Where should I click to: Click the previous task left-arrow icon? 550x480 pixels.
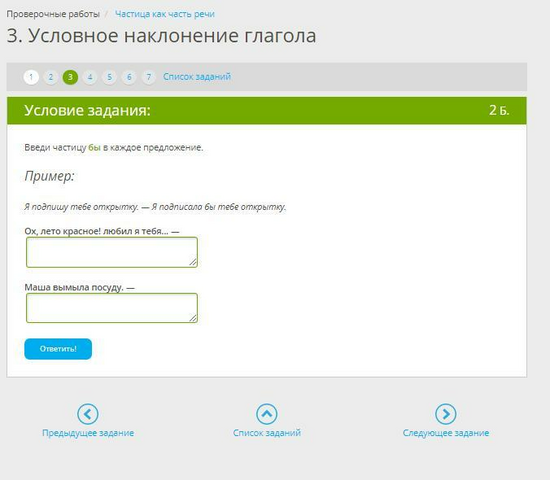coord(88,414)
